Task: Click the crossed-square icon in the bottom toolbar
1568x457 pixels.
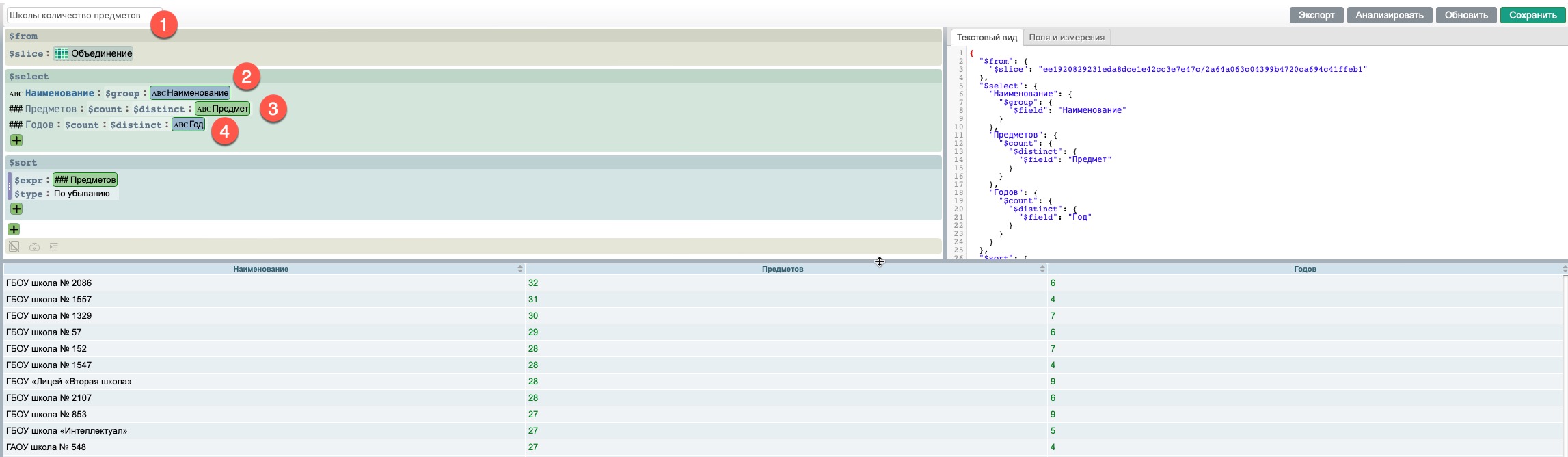Action: (x=14, y=247)
